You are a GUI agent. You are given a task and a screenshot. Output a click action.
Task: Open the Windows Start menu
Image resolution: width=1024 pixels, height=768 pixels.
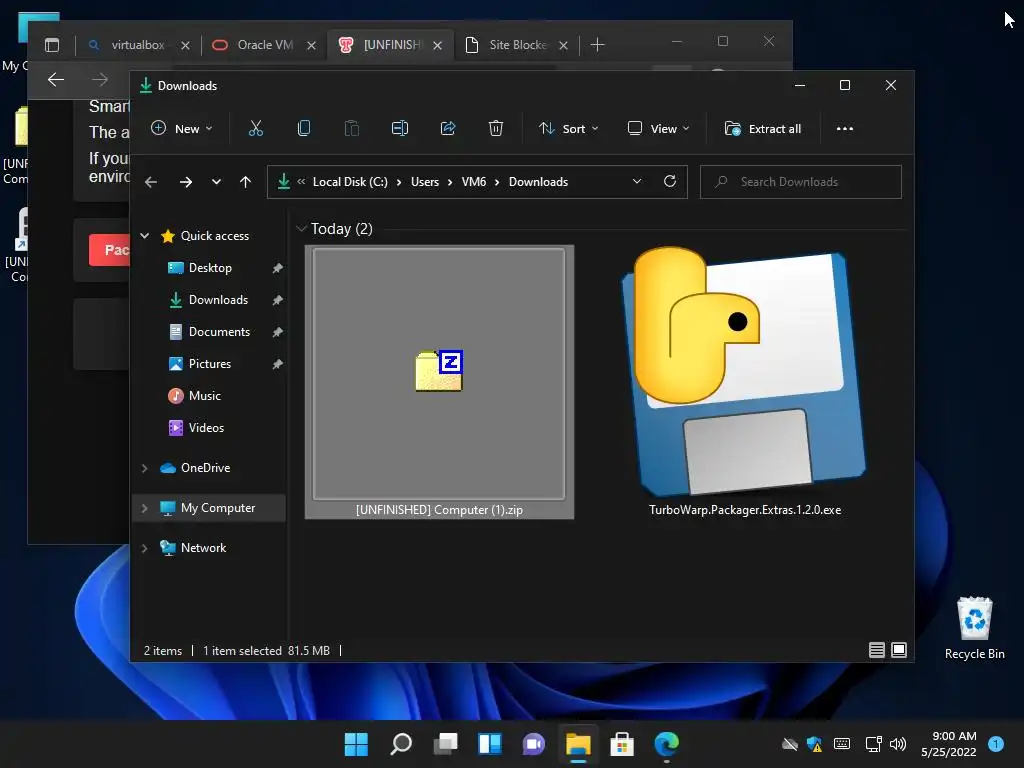coord(357,744)
